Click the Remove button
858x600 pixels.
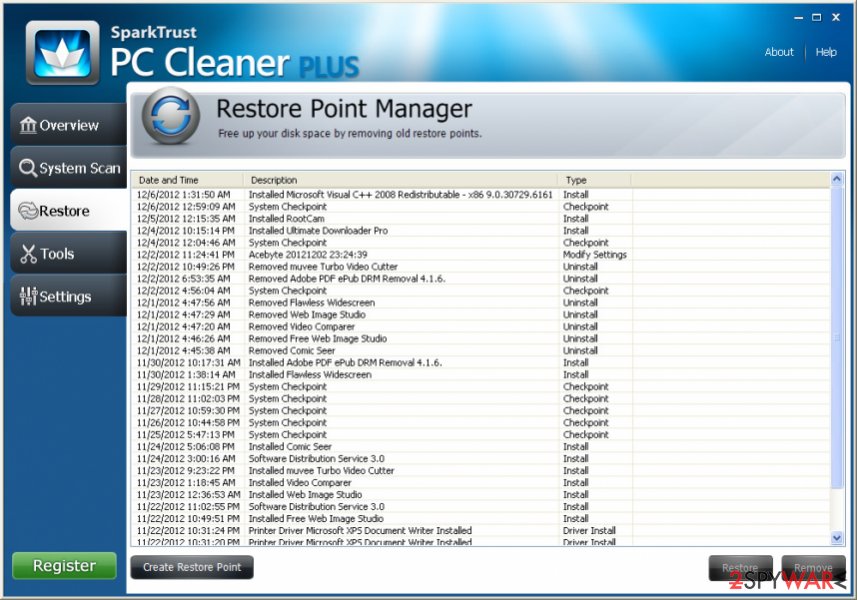(x=813, y=568)
